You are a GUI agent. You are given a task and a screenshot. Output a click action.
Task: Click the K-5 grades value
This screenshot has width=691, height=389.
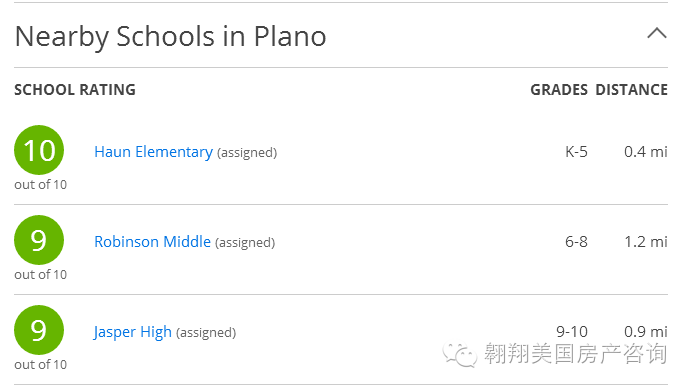click(576, 152)
